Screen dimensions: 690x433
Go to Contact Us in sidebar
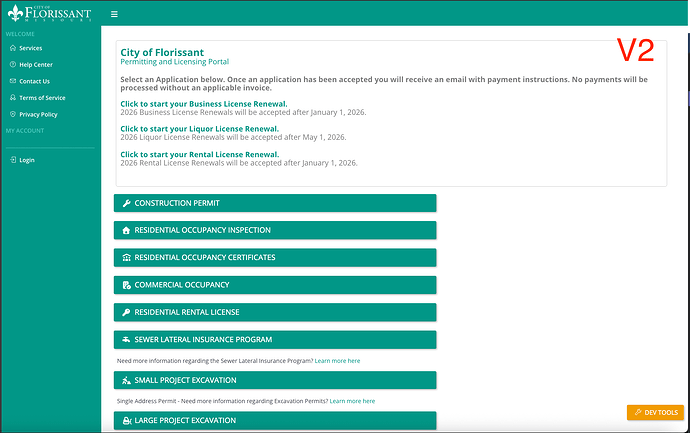34,81
